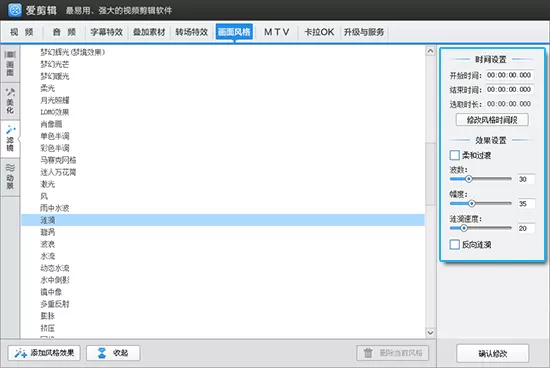550x368 pixels.
Task: Click the style list scrollbar thumb
Action: [x=430, y=174]
